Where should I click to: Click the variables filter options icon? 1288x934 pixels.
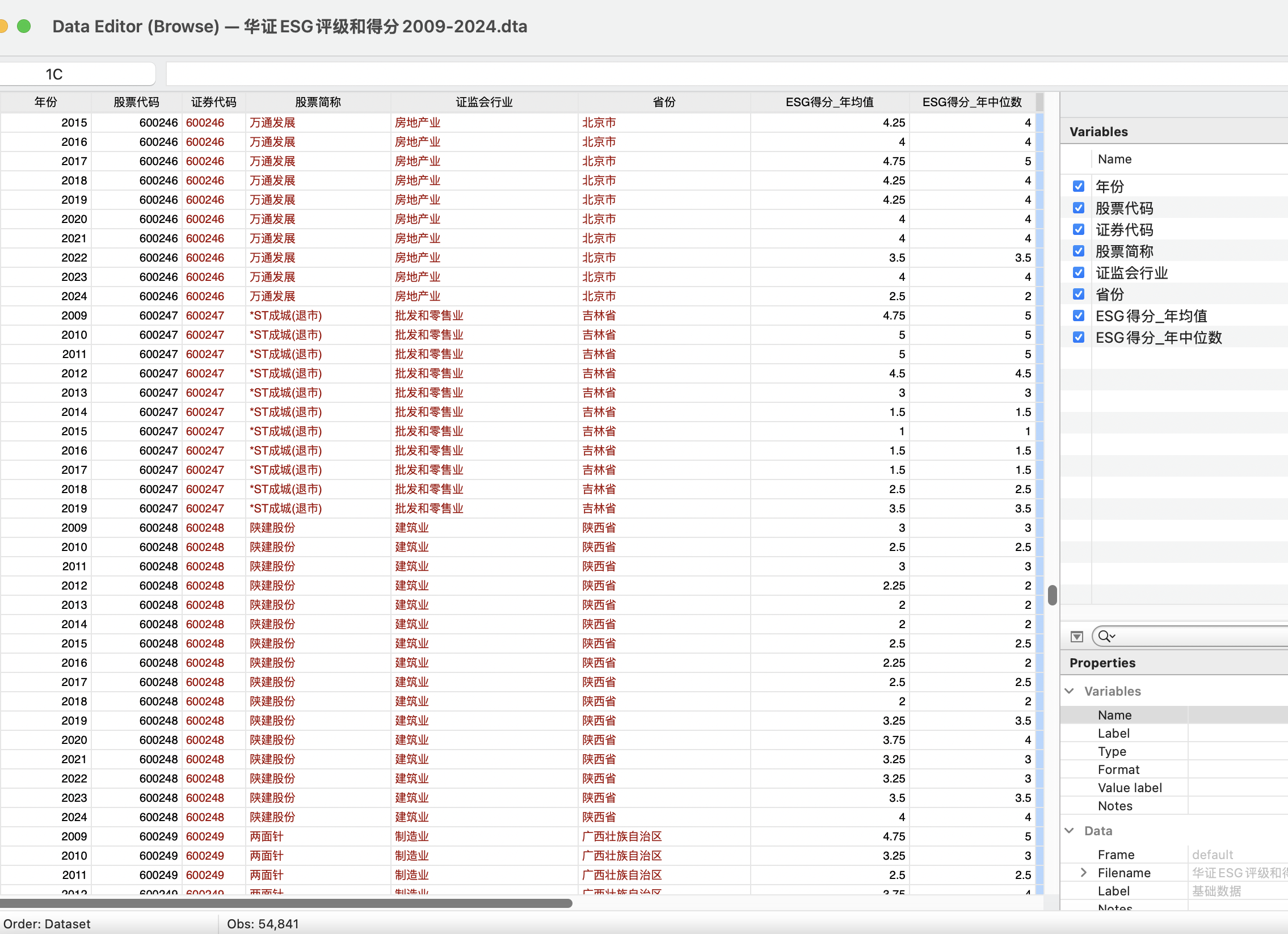tap(1076, 637)
